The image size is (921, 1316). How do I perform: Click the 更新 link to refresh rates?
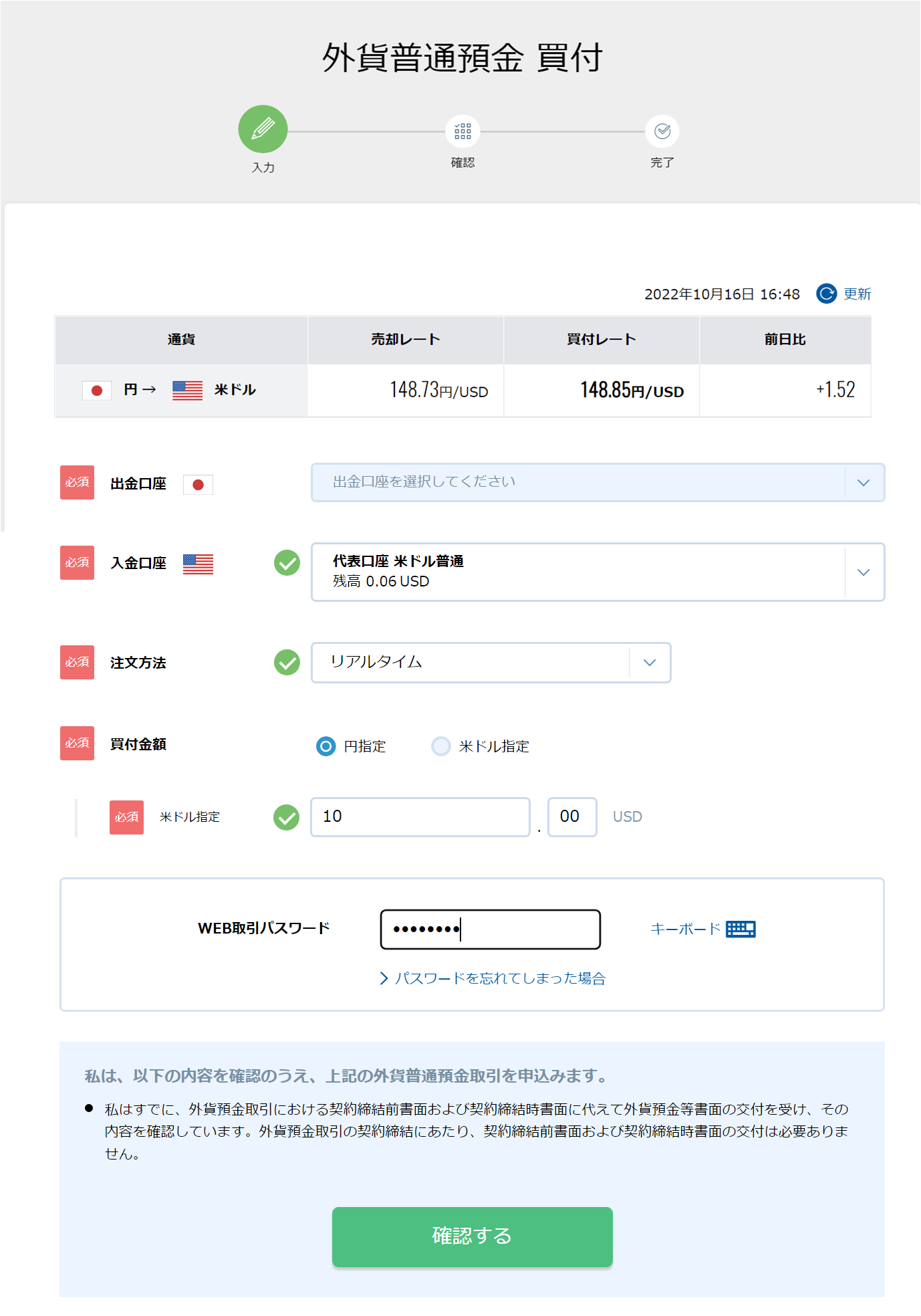click(x=857, y=294)
